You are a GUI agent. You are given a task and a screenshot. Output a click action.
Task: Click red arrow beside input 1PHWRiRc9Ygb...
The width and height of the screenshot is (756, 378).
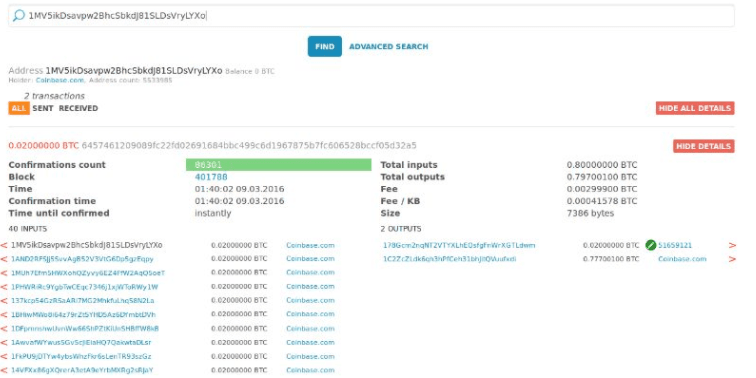click(x=4, y=287)
